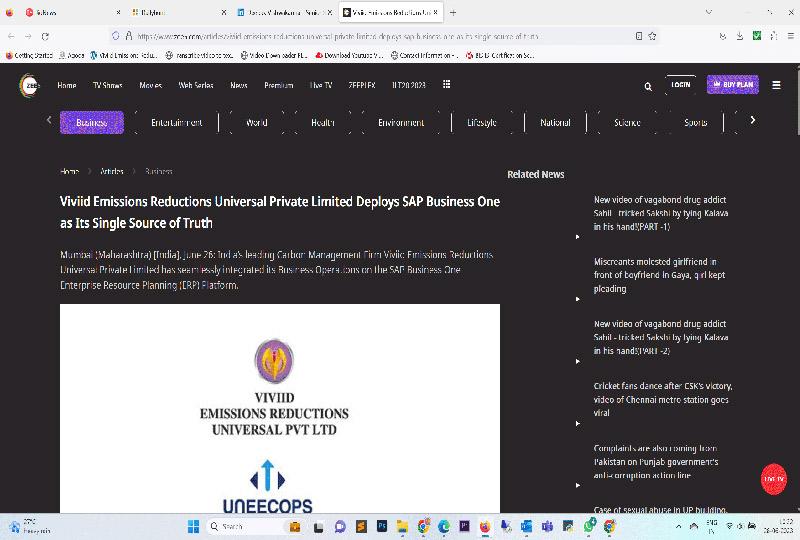The width and height of the screenshot is (800, 540).
Task: Show hidden system tray icons
Action: [x=678, y=526]
